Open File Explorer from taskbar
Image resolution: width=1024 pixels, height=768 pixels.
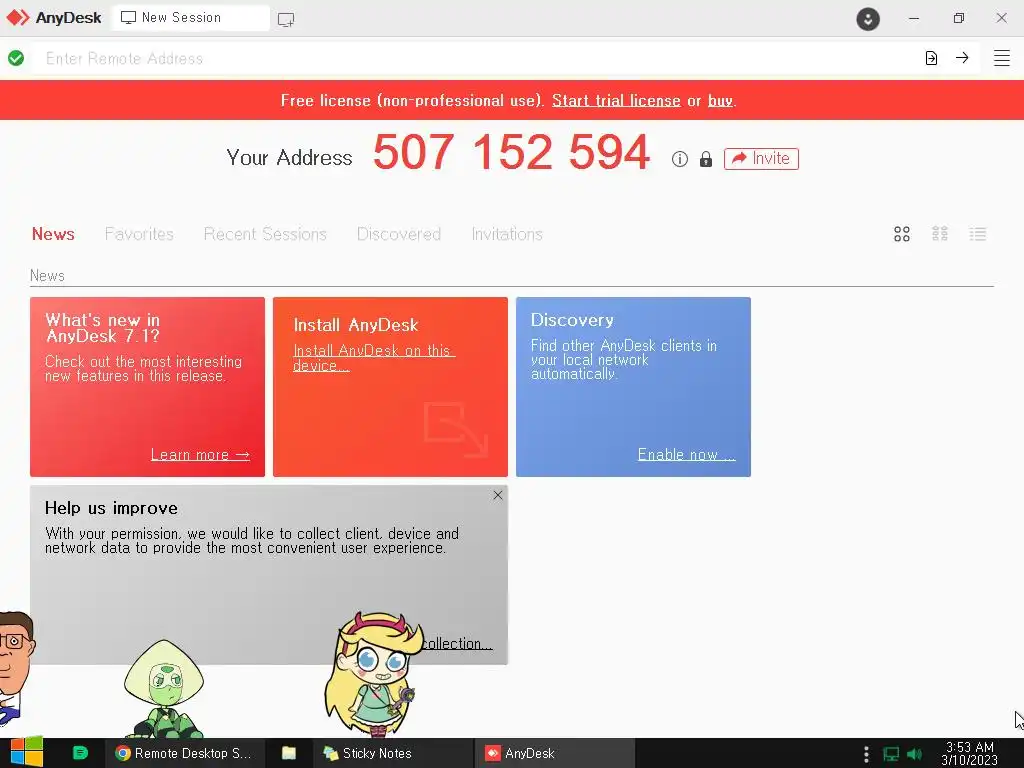point(289,753)
